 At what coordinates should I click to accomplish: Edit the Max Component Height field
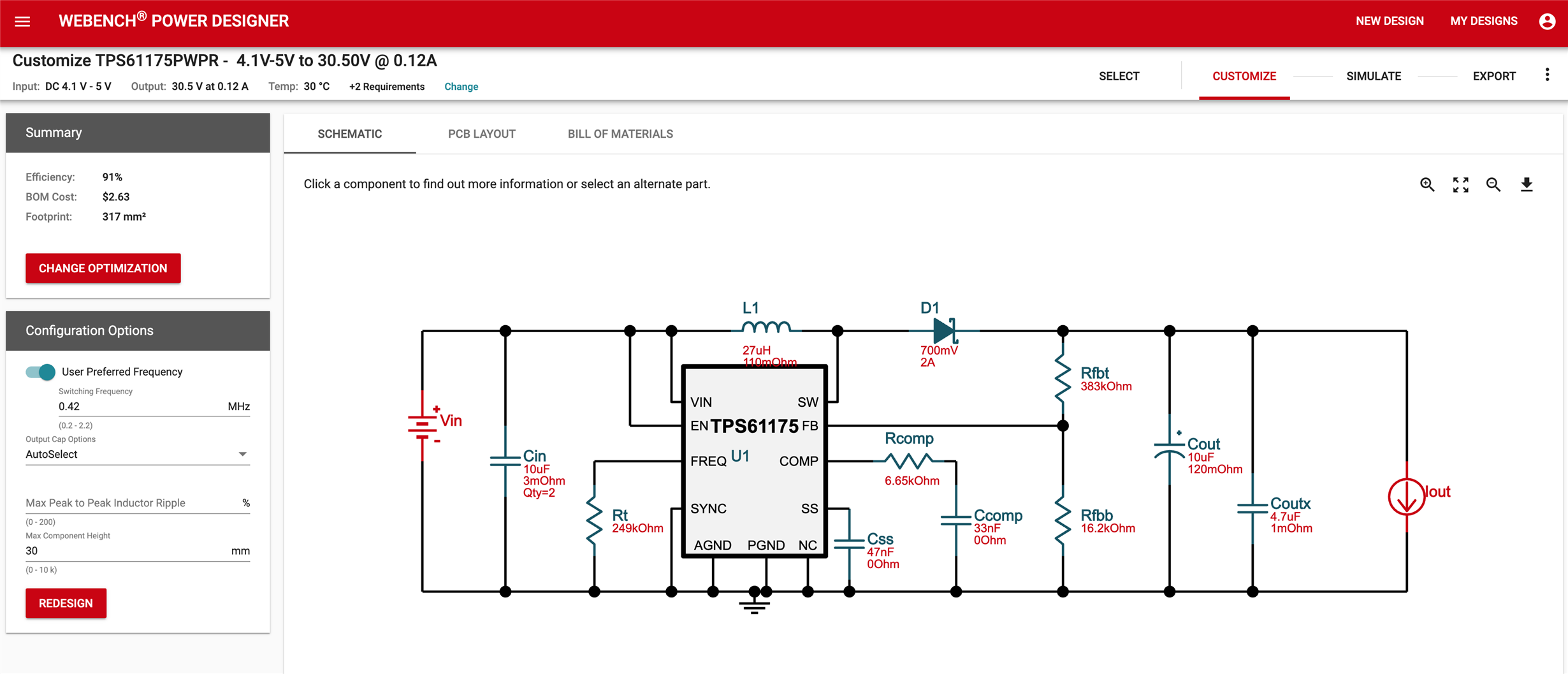tap(137, 551)
